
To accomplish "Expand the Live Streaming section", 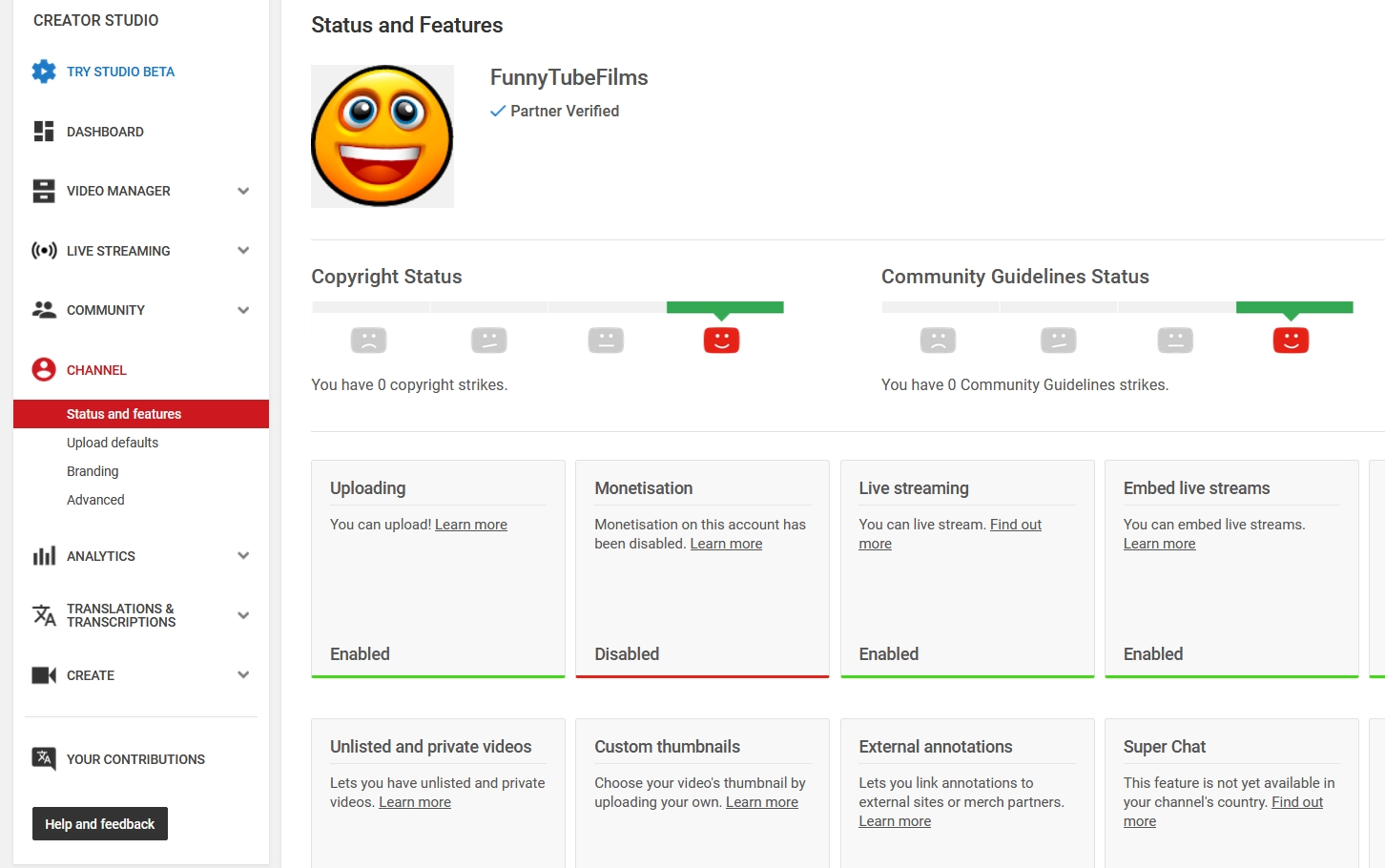I will (243, 251).
